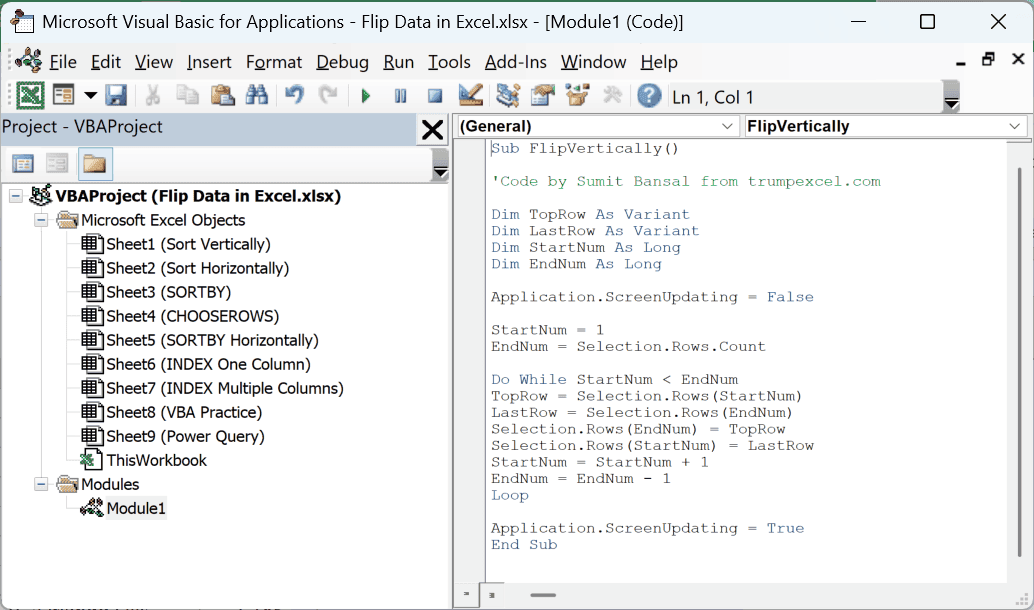Open the Format menu
The width and height of the screenshot is (1034, 610).
pos(274,62)
